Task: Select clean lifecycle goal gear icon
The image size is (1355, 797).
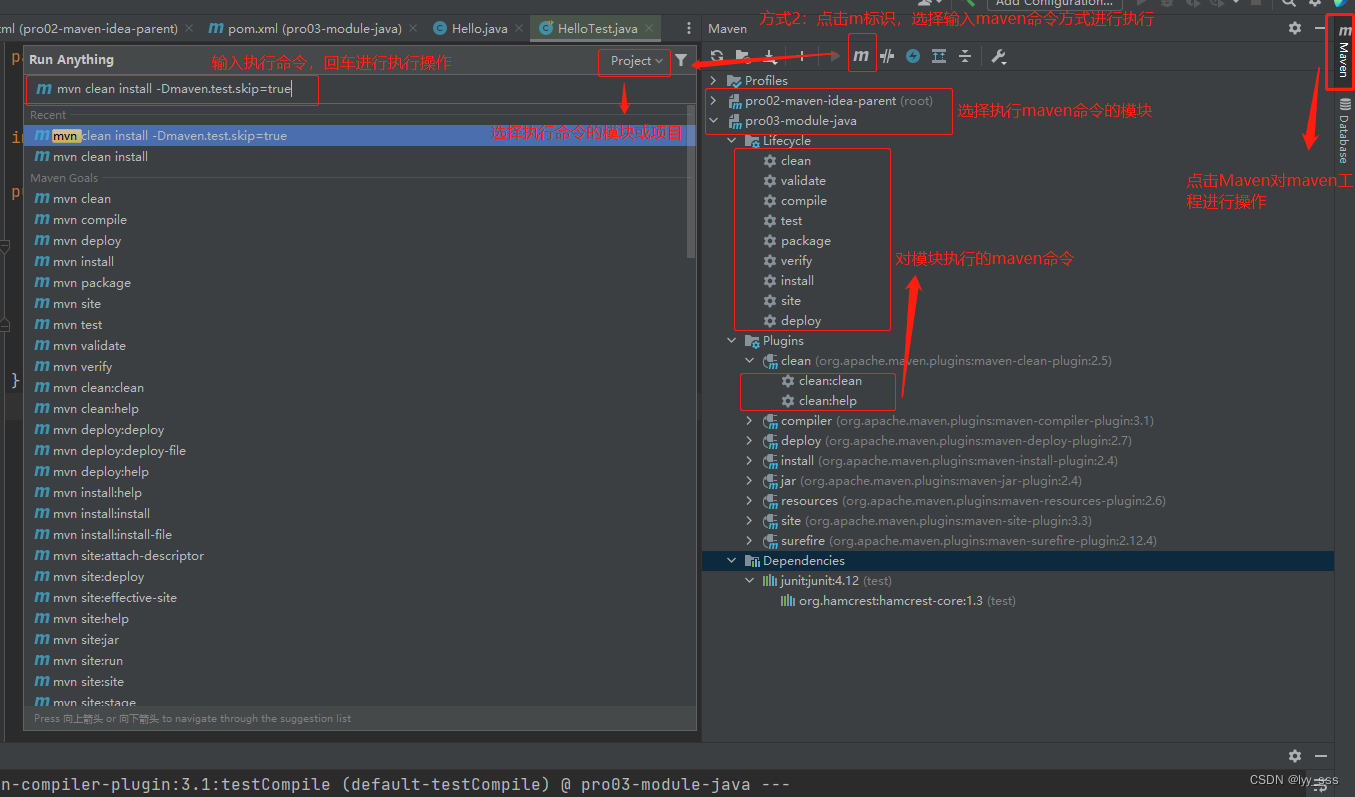Action: 769,160
